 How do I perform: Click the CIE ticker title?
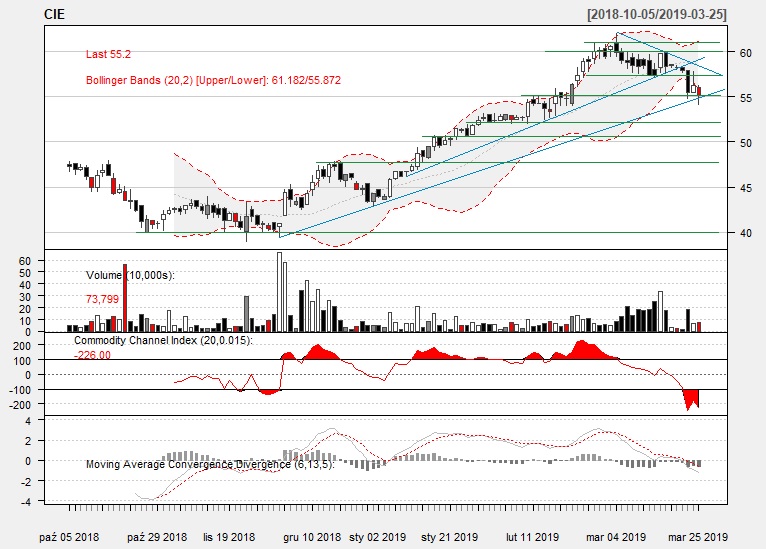point(54,14)
